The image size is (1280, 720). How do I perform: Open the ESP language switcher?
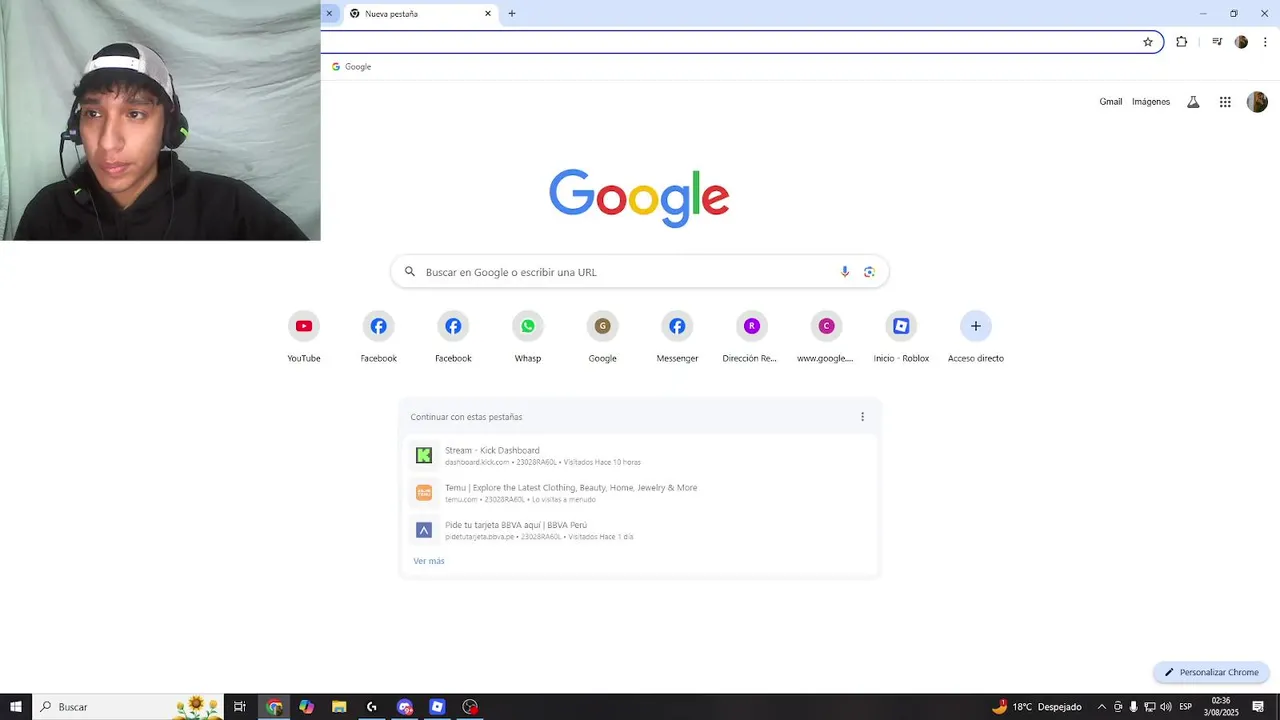1186,707
